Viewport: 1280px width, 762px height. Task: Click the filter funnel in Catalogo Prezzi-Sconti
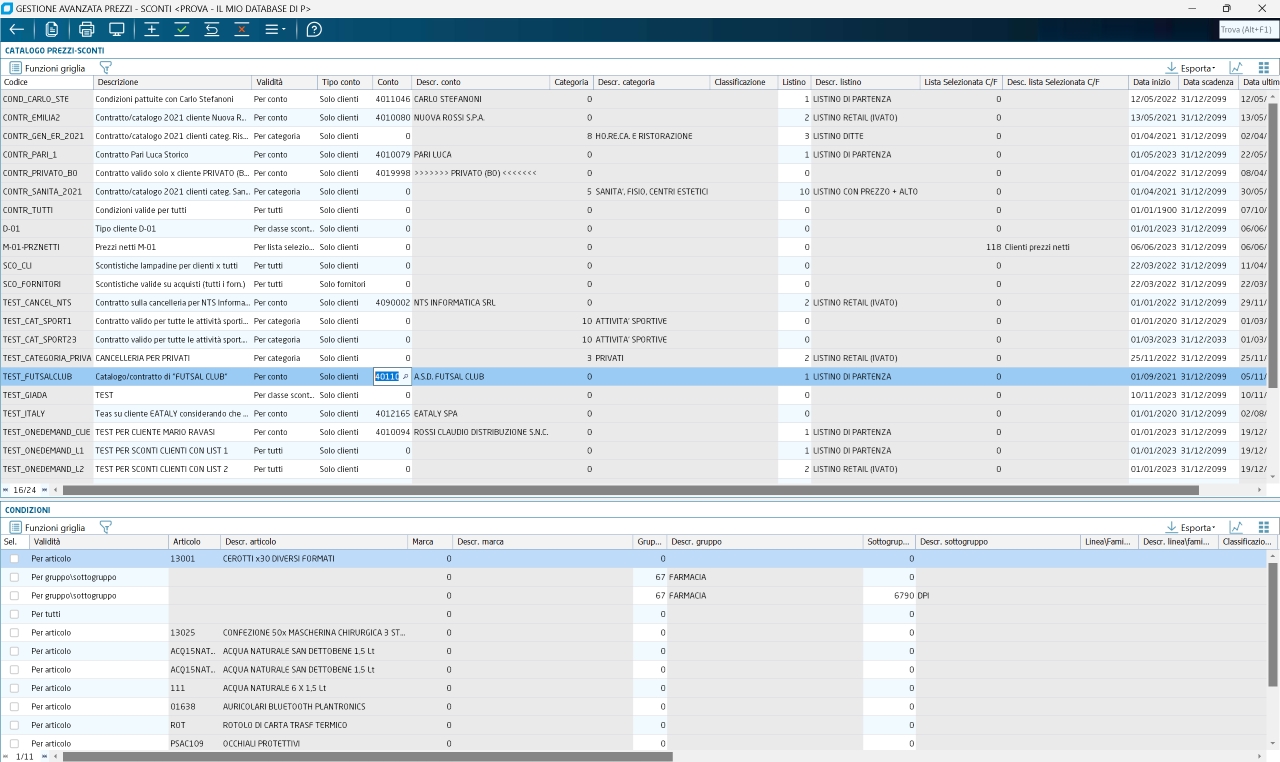tap(105, 67)
